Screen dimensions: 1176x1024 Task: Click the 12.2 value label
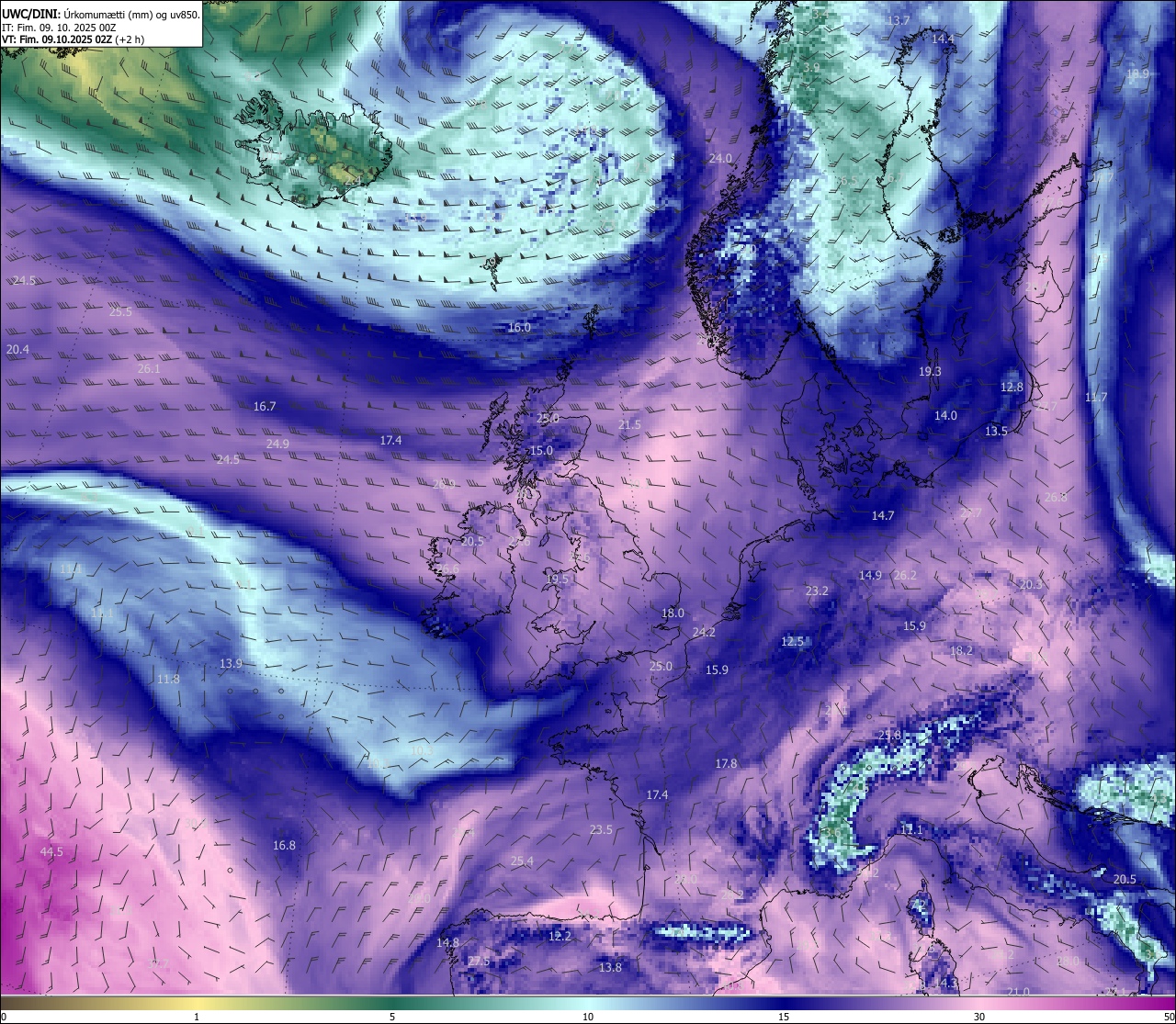[x=560, y=936]
